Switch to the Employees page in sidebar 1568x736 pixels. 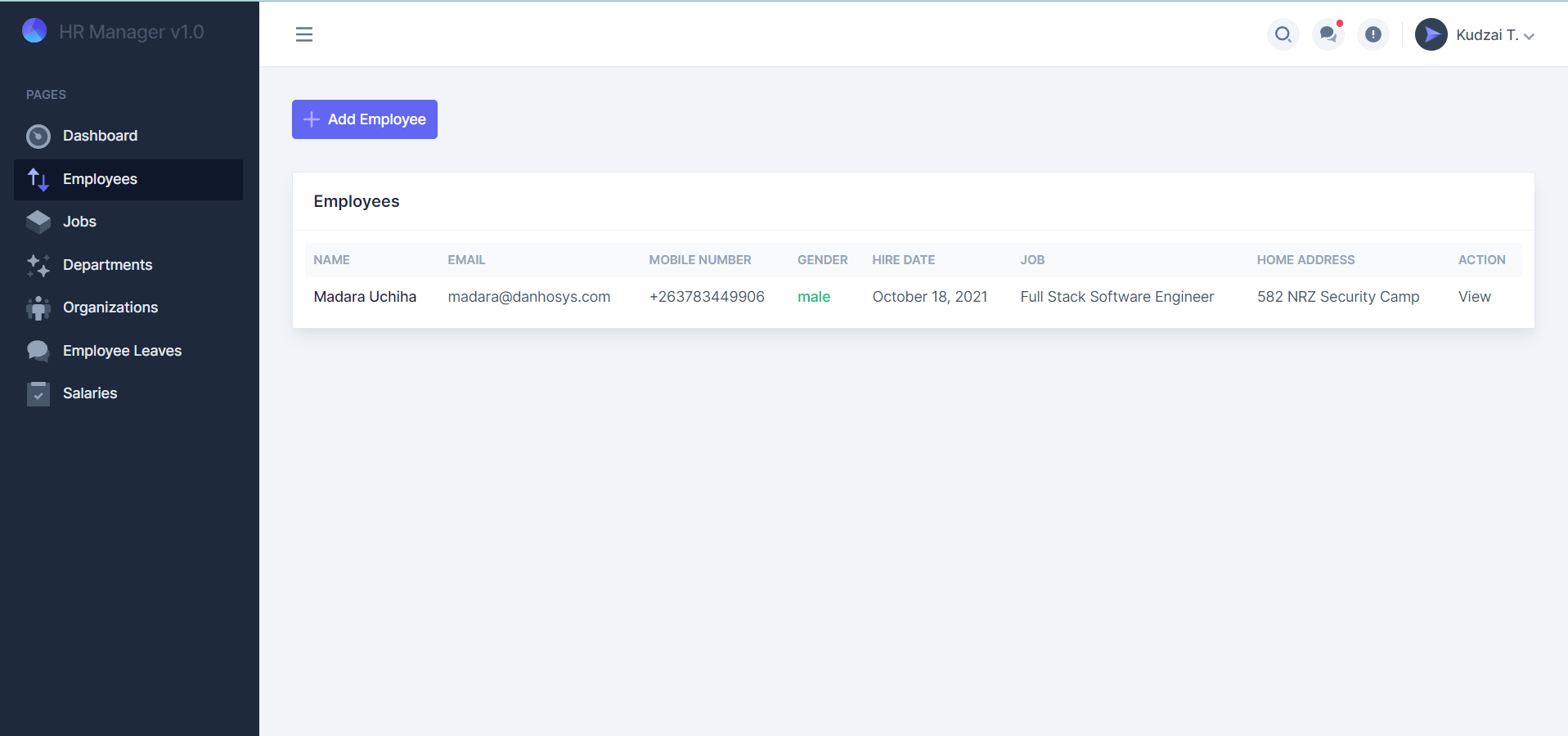(100, 179)
